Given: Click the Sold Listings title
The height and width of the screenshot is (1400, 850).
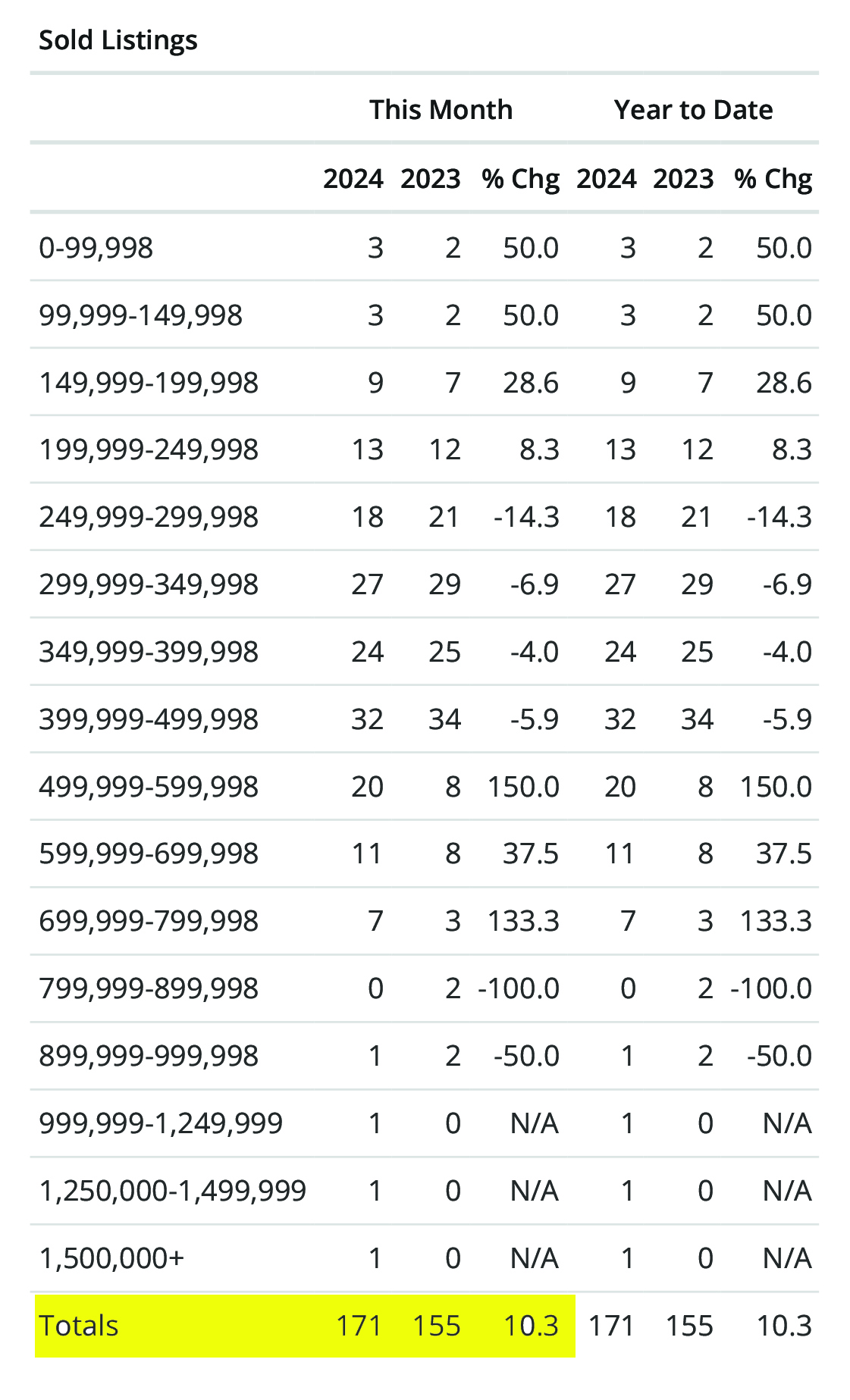Looking at the screenshot, I should pyautogui.click(x=118, y=40).
